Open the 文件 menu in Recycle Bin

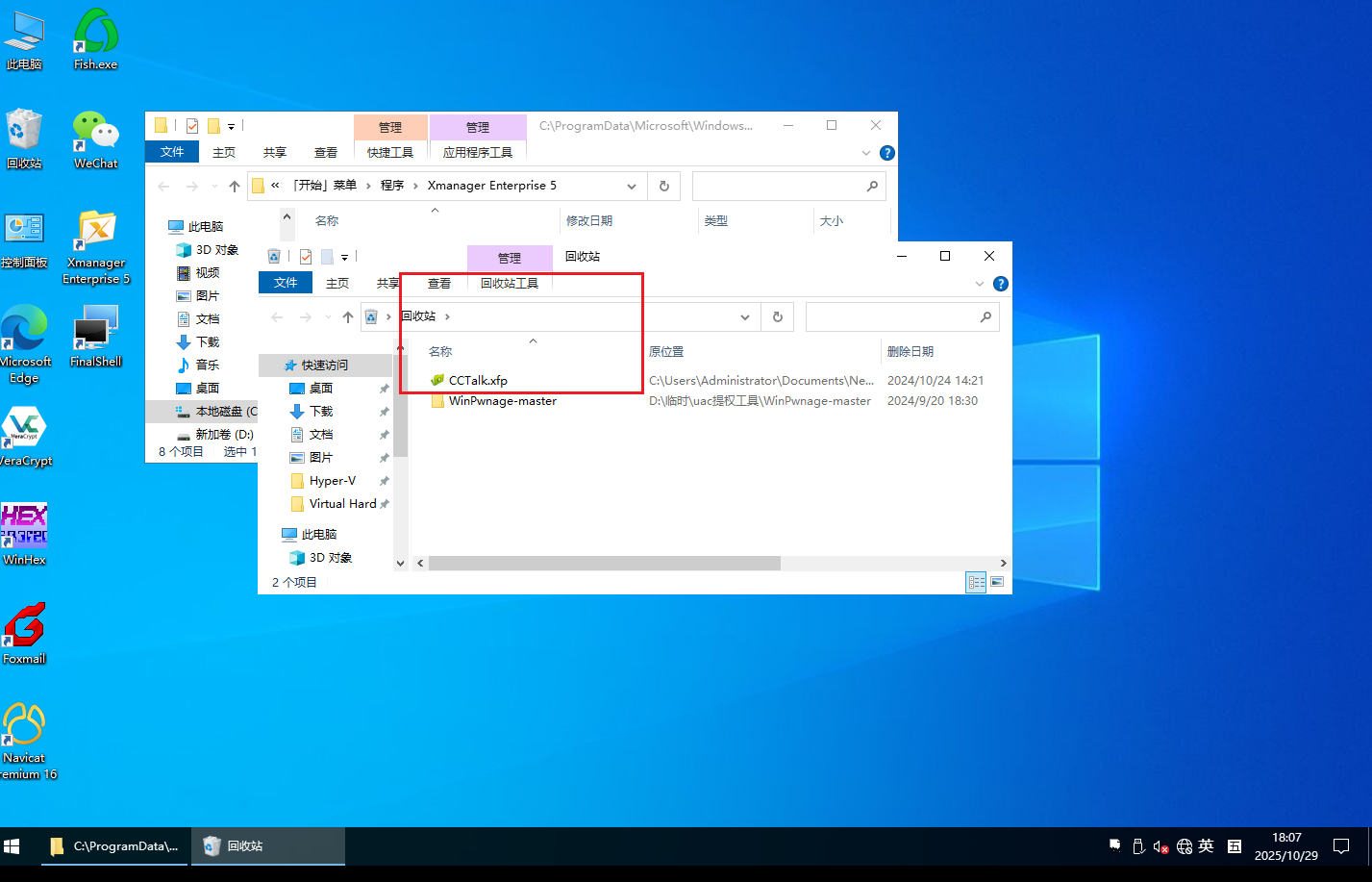point(286,284)
